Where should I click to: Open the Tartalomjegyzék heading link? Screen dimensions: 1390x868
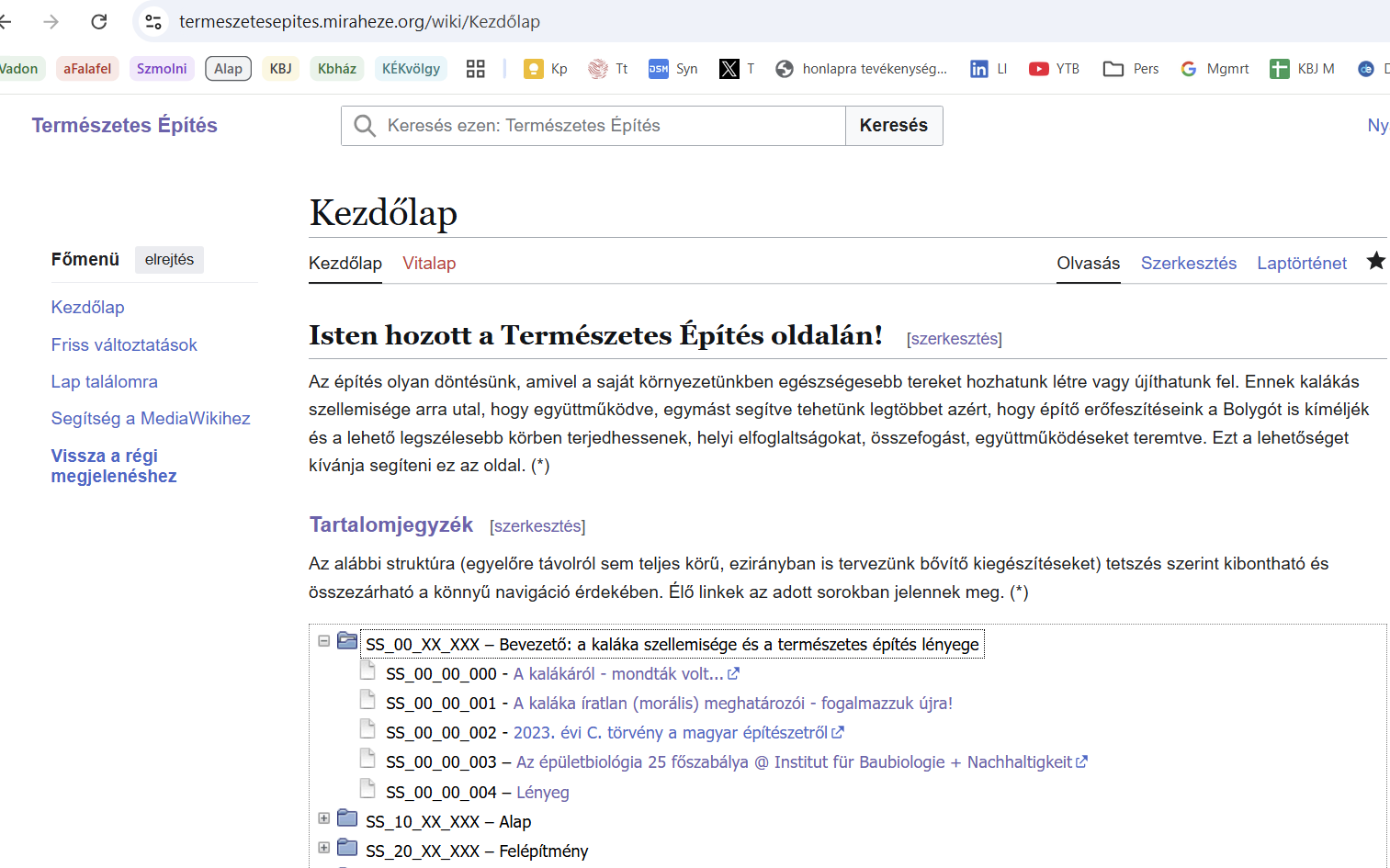[391, 524]
